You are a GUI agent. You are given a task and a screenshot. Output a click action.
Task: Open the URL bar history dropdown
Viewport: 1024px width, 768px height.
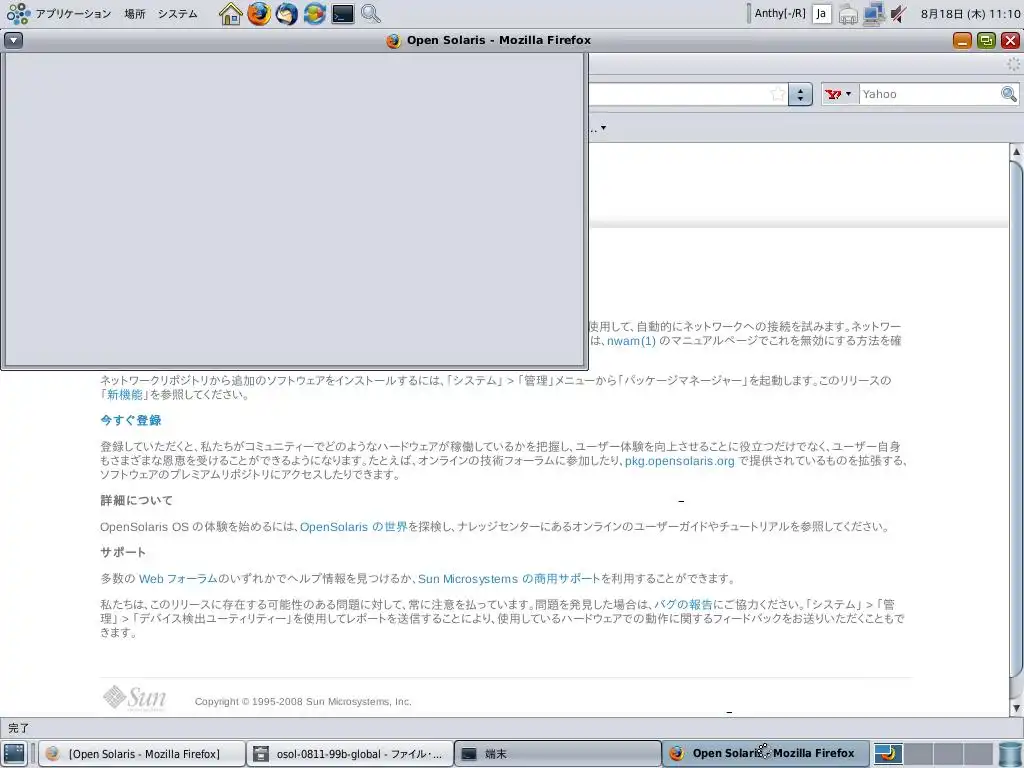(x=800, y=94)
